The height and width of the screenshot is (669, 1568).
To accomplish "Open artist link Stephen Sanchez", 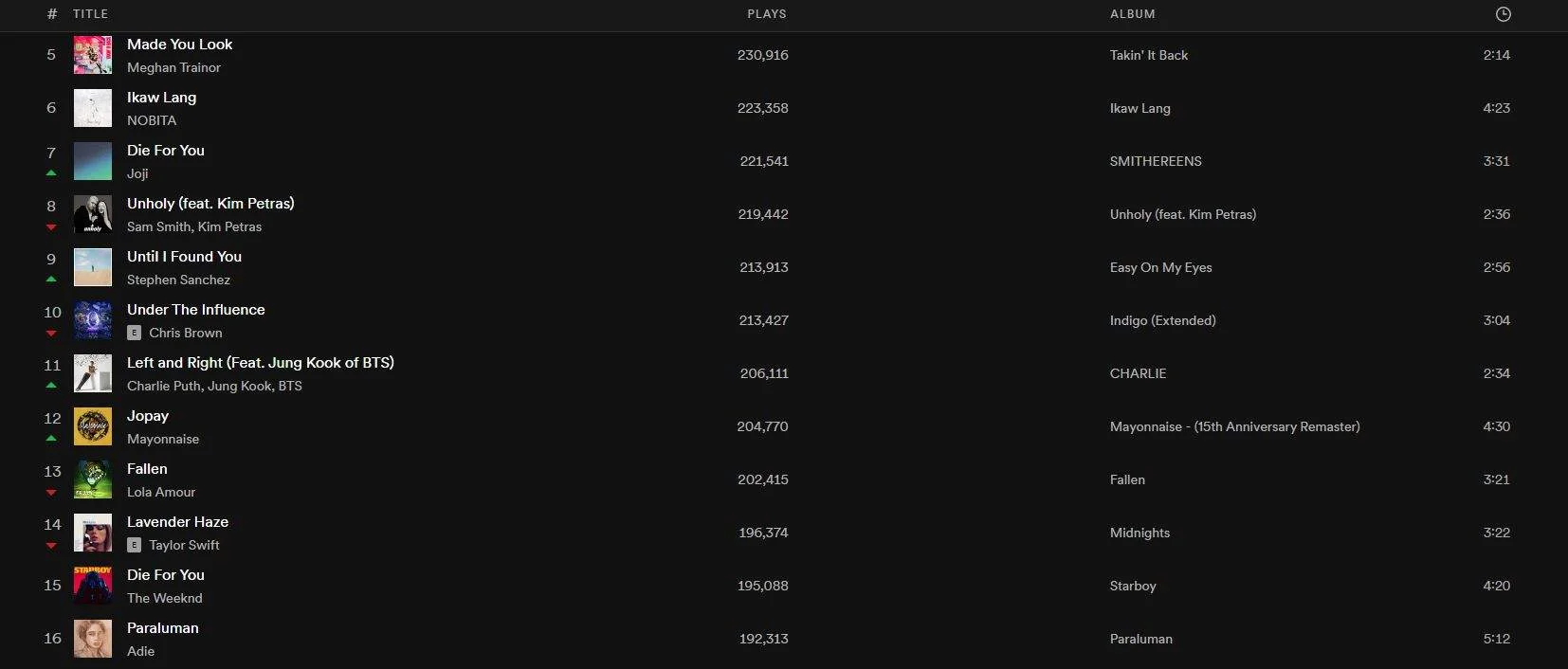I will pyautogui.click(x=178, y=280).
